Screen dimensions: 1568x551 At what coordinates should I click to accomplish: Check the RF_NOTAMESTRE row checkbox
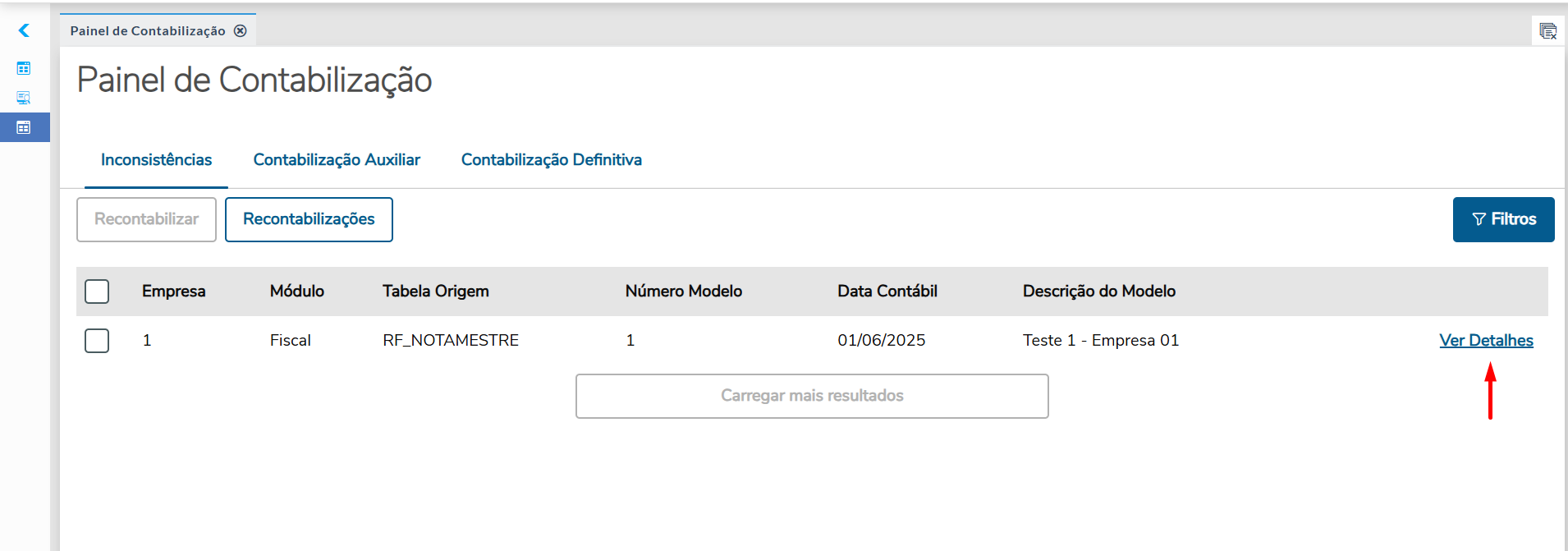(97, 340)
